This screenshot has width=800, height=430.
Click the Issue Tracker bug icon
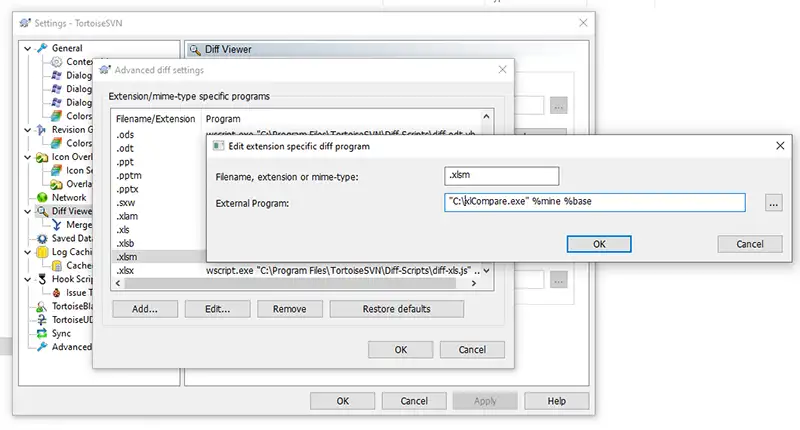[x=56, y=293]
